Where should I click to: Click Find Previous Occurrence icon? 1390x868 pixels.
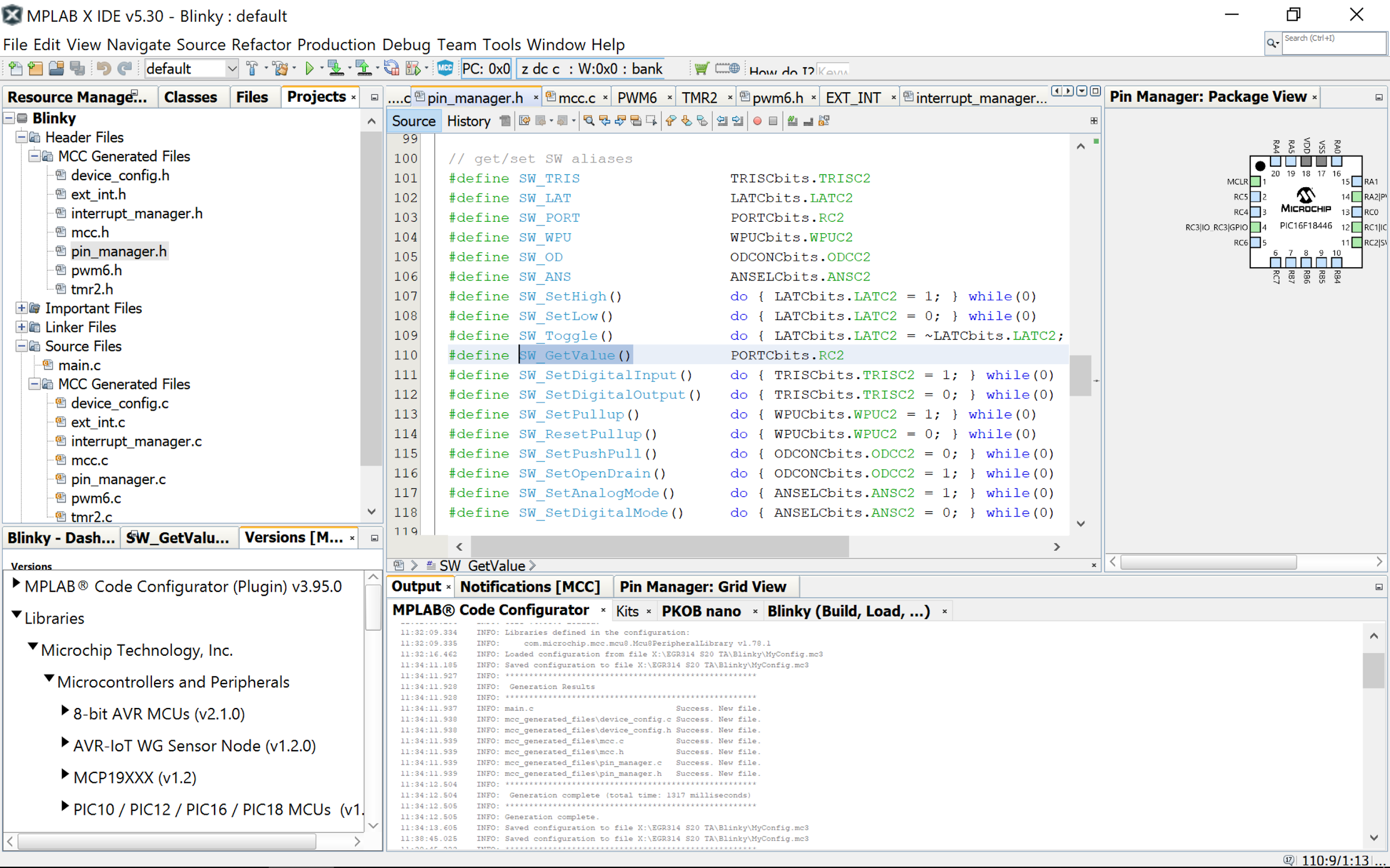[x=605, y=121]
